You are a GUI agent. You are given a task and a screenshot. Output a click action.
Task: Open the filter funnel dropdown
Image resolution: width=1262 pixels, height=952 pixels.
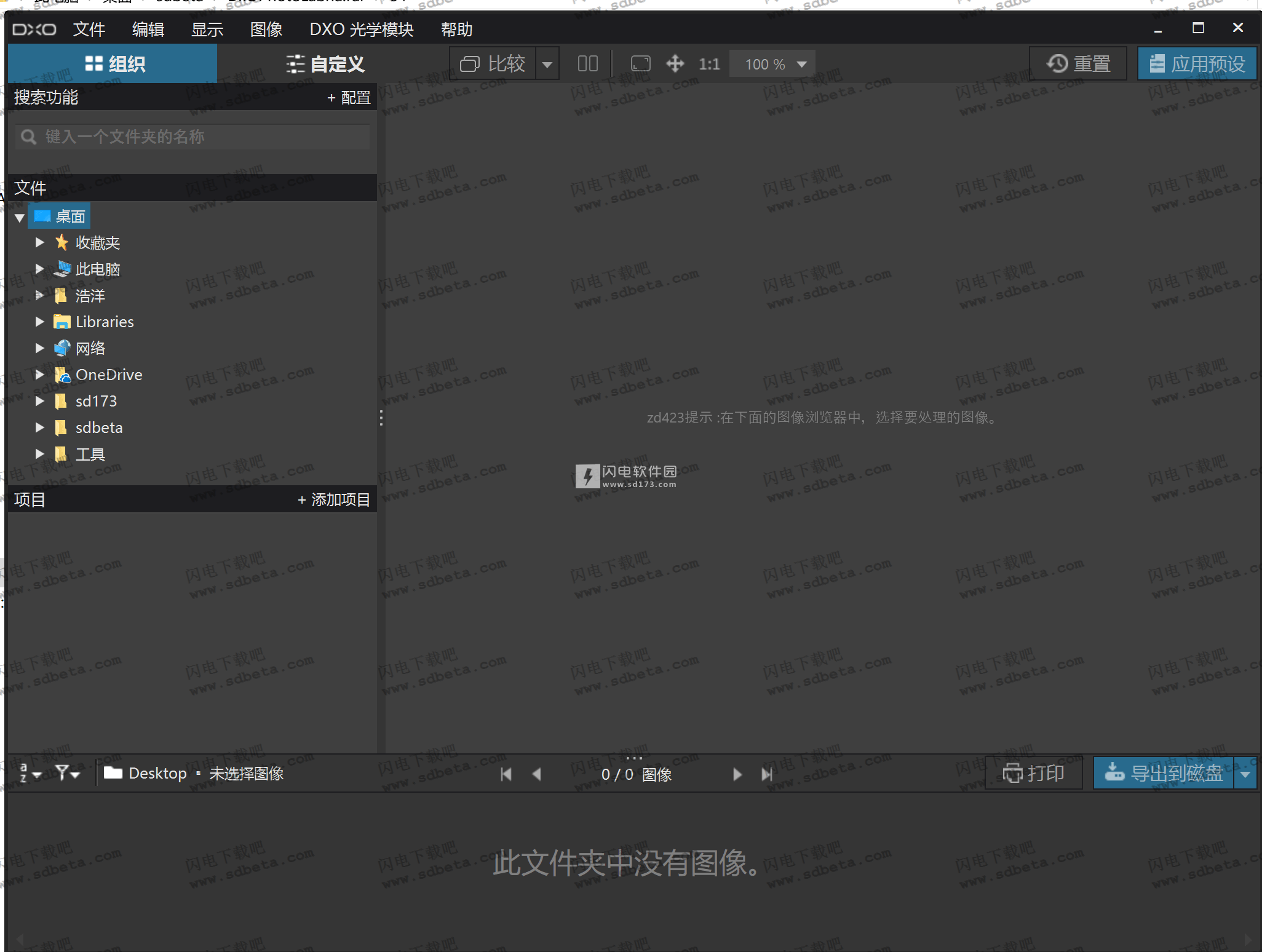pos(68,773)
